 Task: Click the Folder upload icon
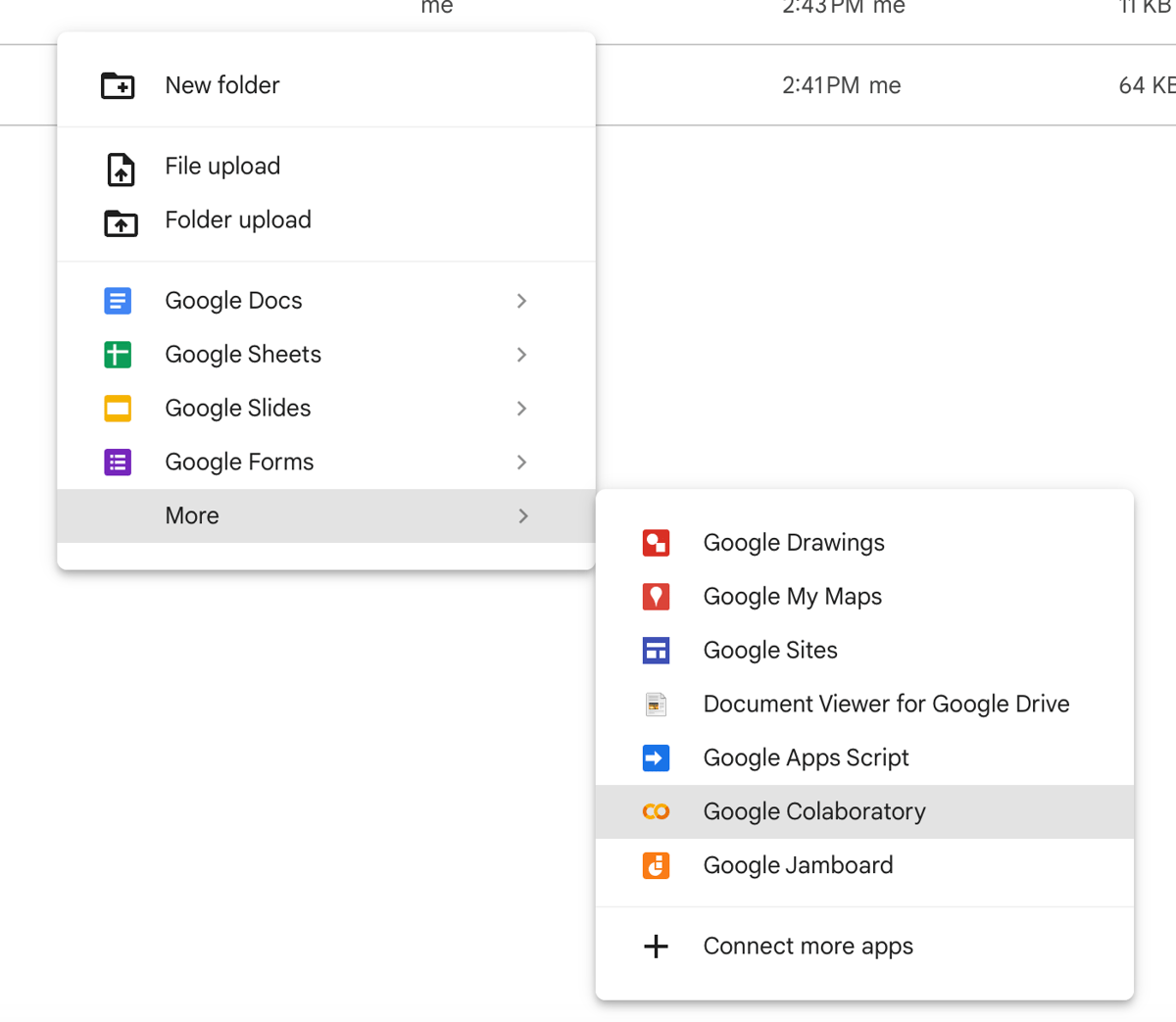[121, 222]
